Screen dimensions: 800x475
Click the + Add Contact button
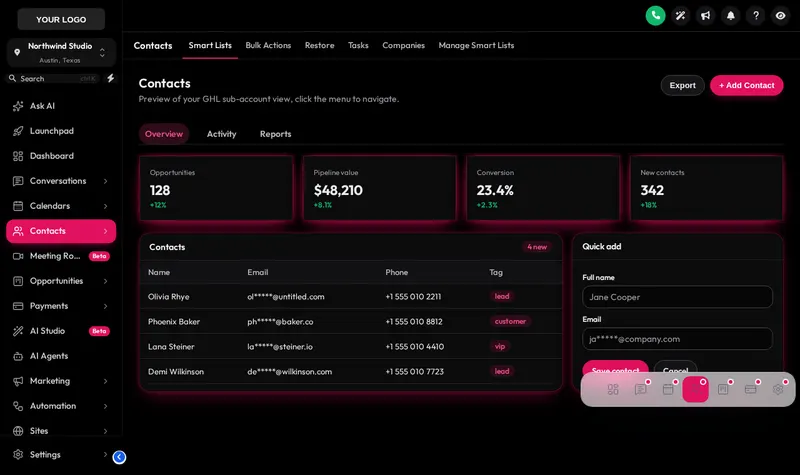point(746,85)
